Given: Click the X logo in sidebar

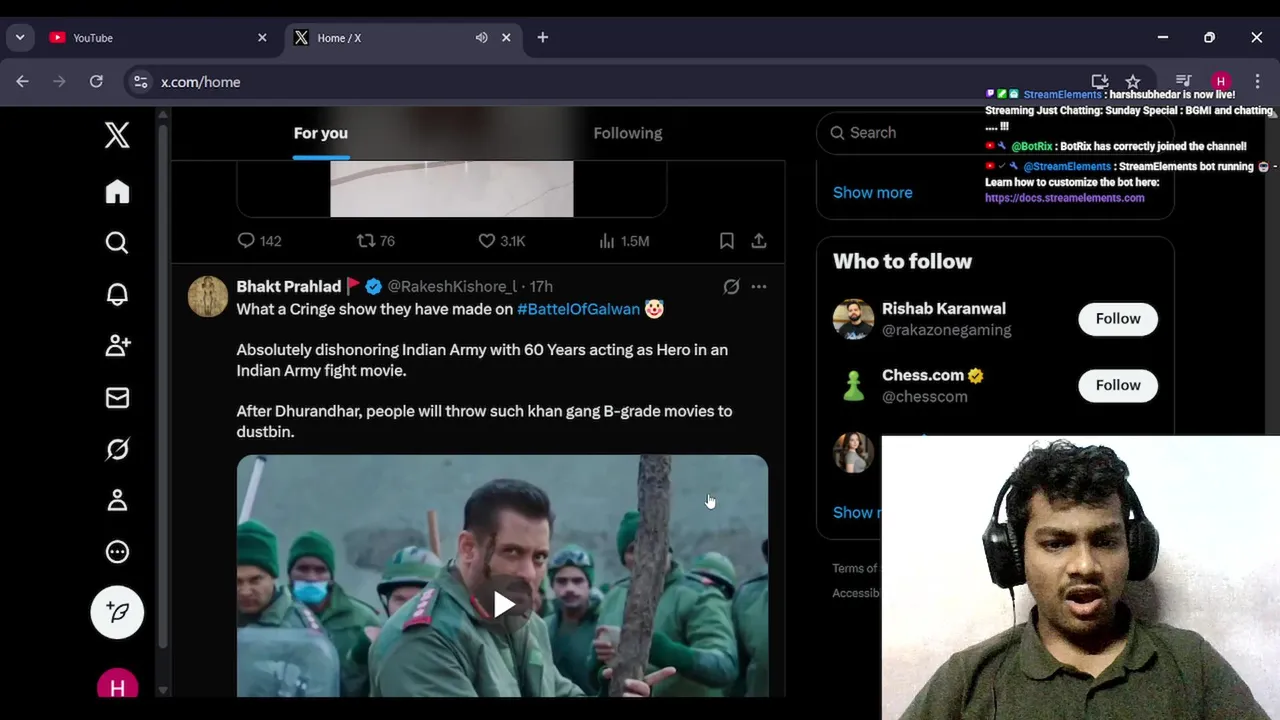Looking at the screenshot, I should pos(117,134).
